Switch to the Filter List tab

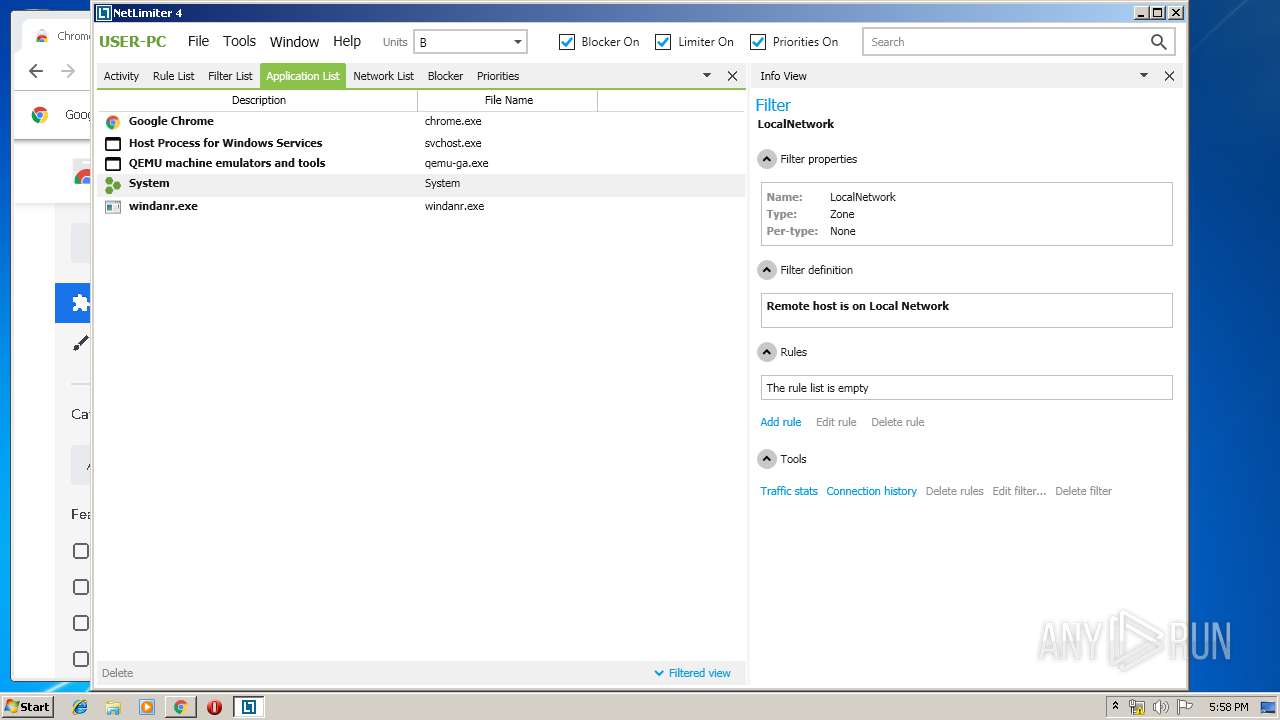[x=230, y=76]
